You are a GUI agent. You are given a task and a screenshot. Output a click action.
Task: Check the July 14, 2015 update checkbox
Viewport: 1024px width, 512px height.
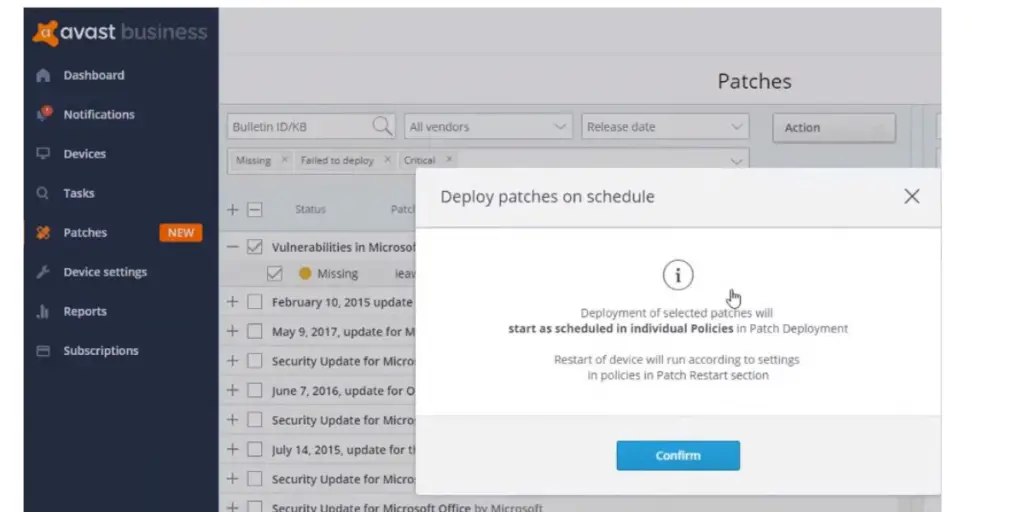point(255,449)
